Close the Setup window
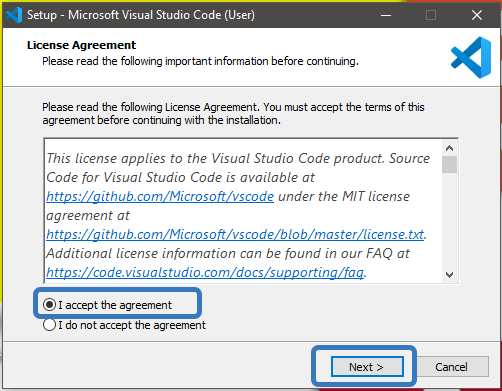Viewport: 502px width, 391px height. pos(477,15)
